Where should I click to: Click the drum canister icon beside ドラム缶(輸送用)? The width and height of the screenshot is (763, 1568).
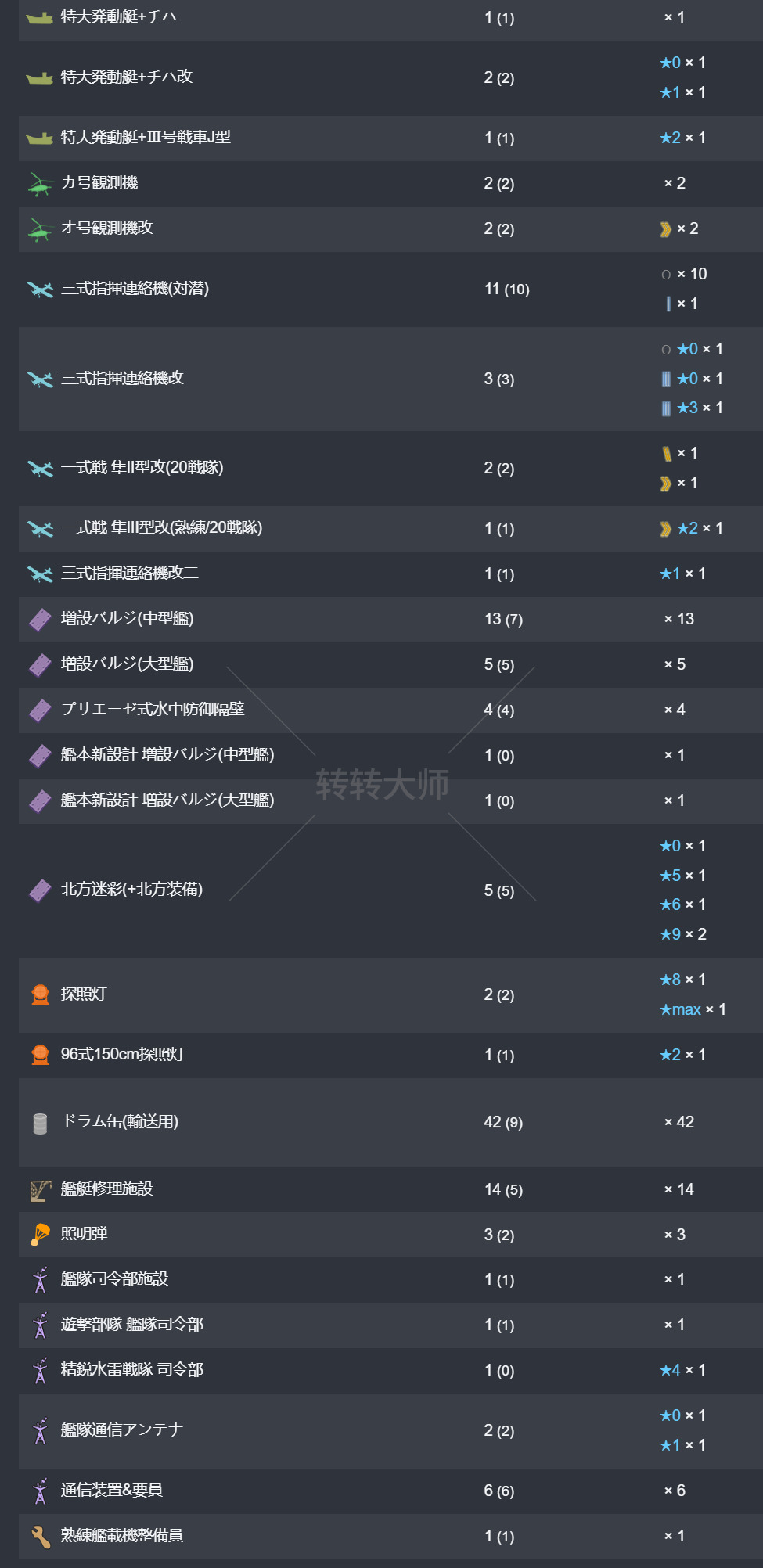pos(41,1123)
